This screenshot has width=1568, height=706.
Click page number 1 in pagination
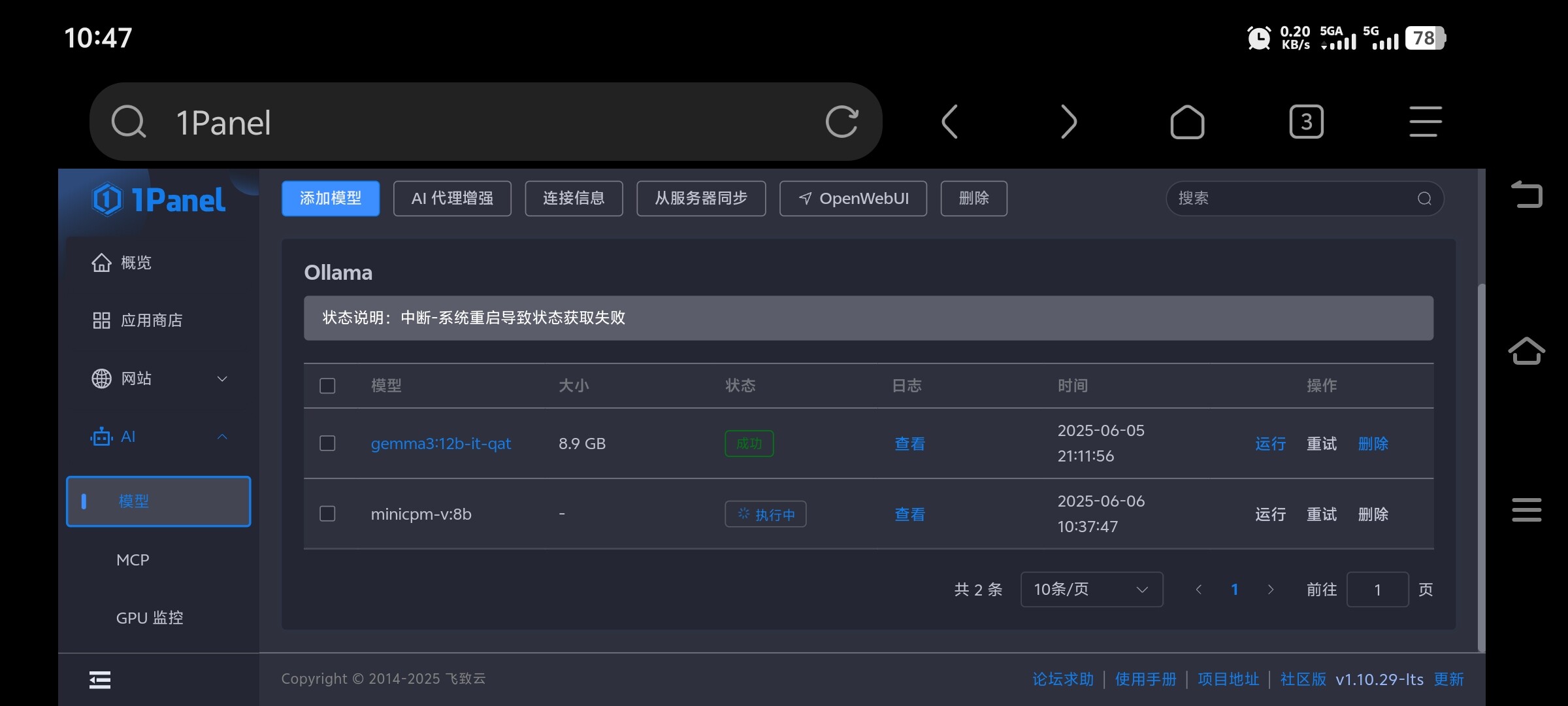tap(1234, 590)
